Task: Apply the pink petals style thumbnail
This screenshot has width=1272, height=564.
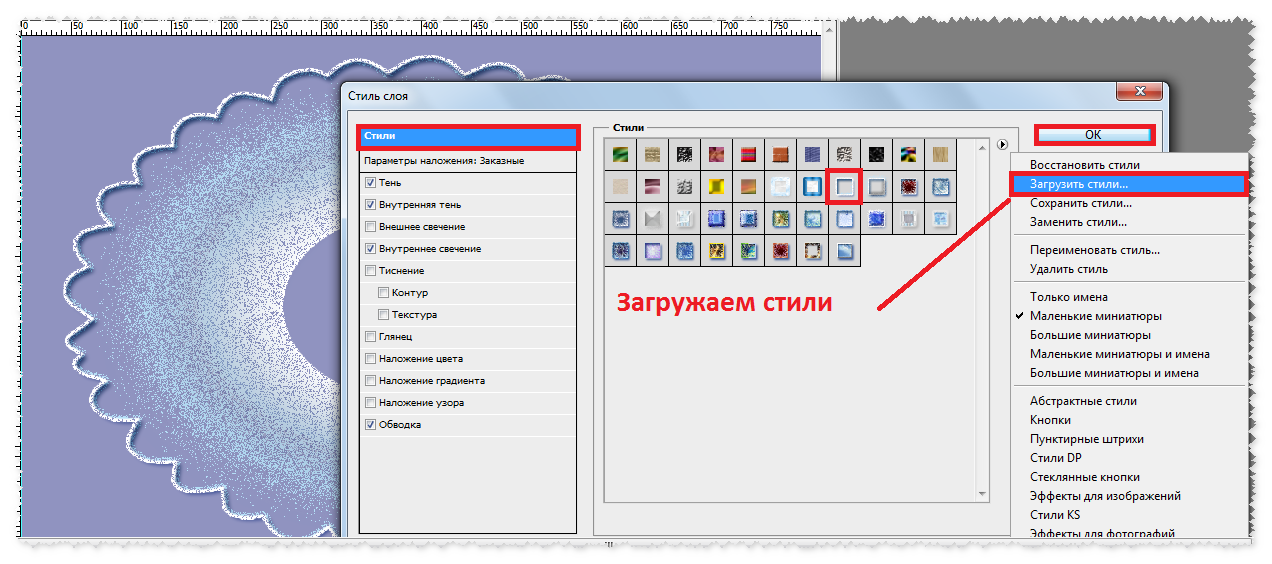Action: click(x=715, y=155)
